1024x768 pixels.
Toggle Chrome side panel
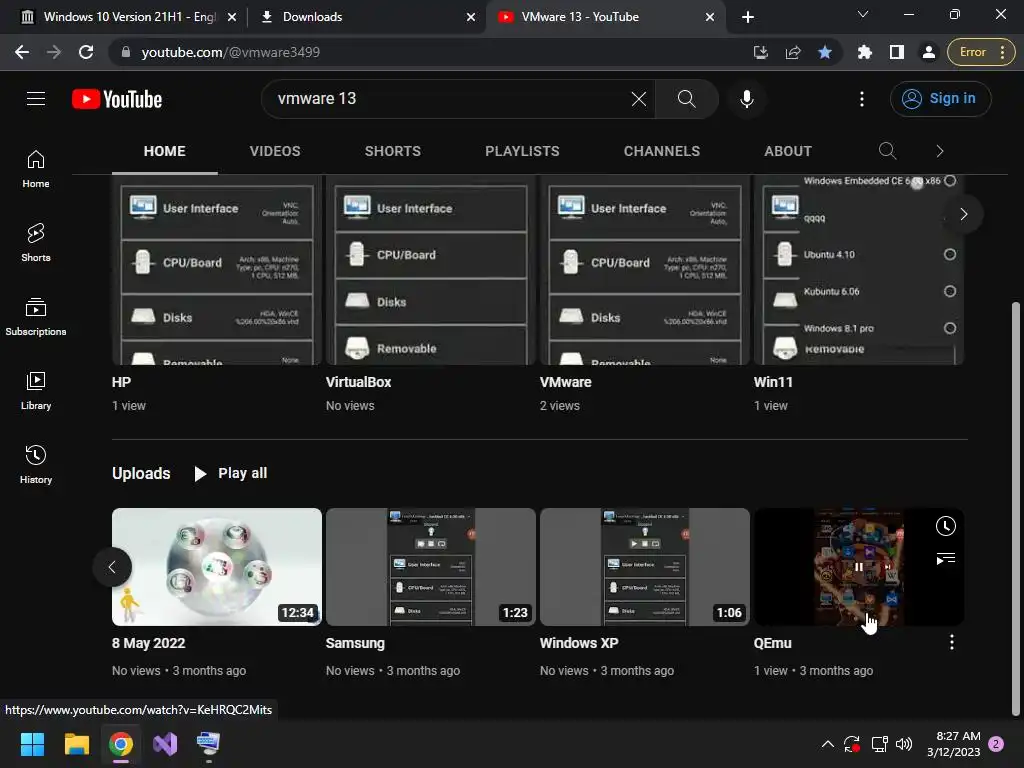tap(897, 52)
